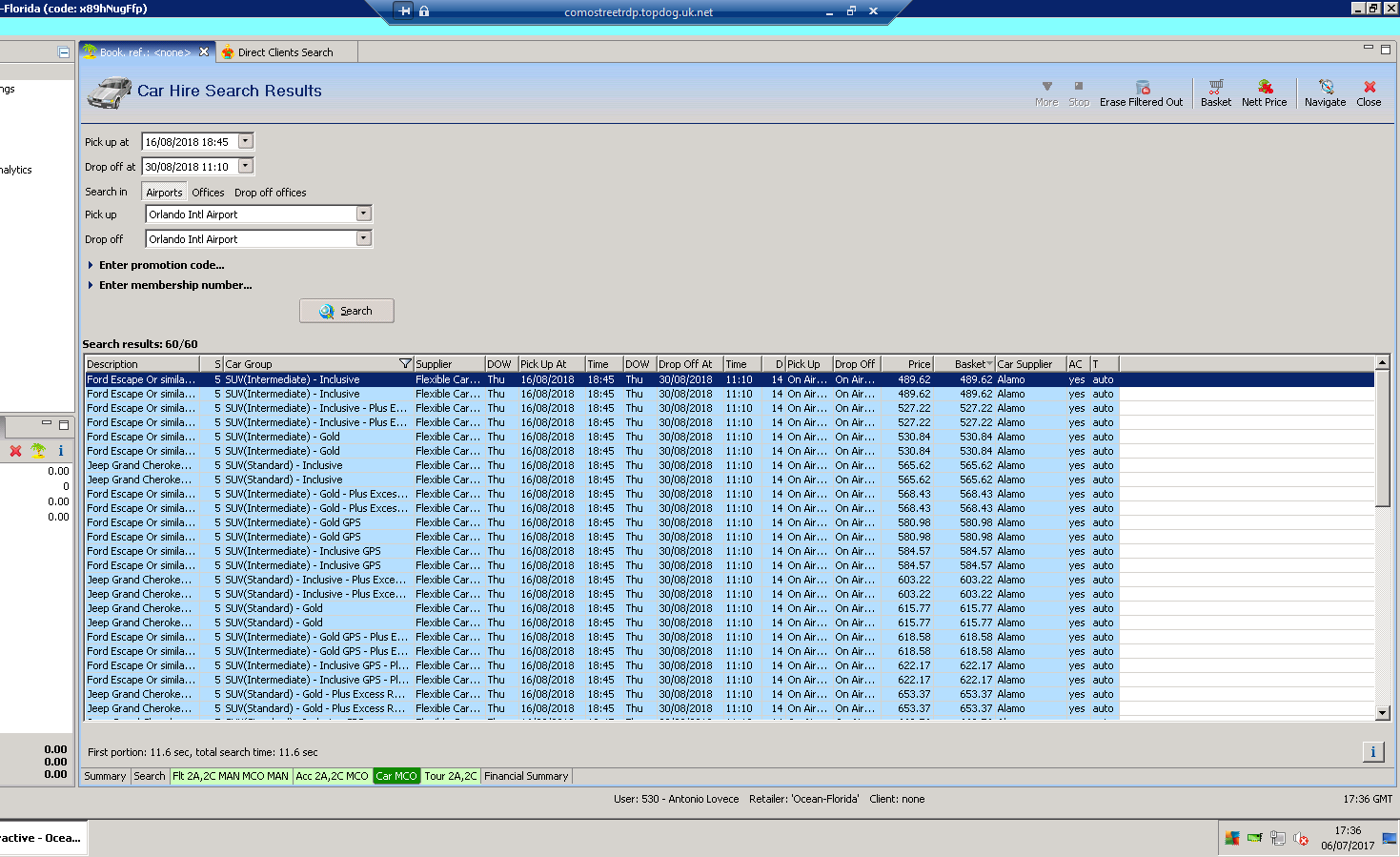
Task: Select first Ford Escape Inclusive 489.62 row
Action: tap(729, 379)
